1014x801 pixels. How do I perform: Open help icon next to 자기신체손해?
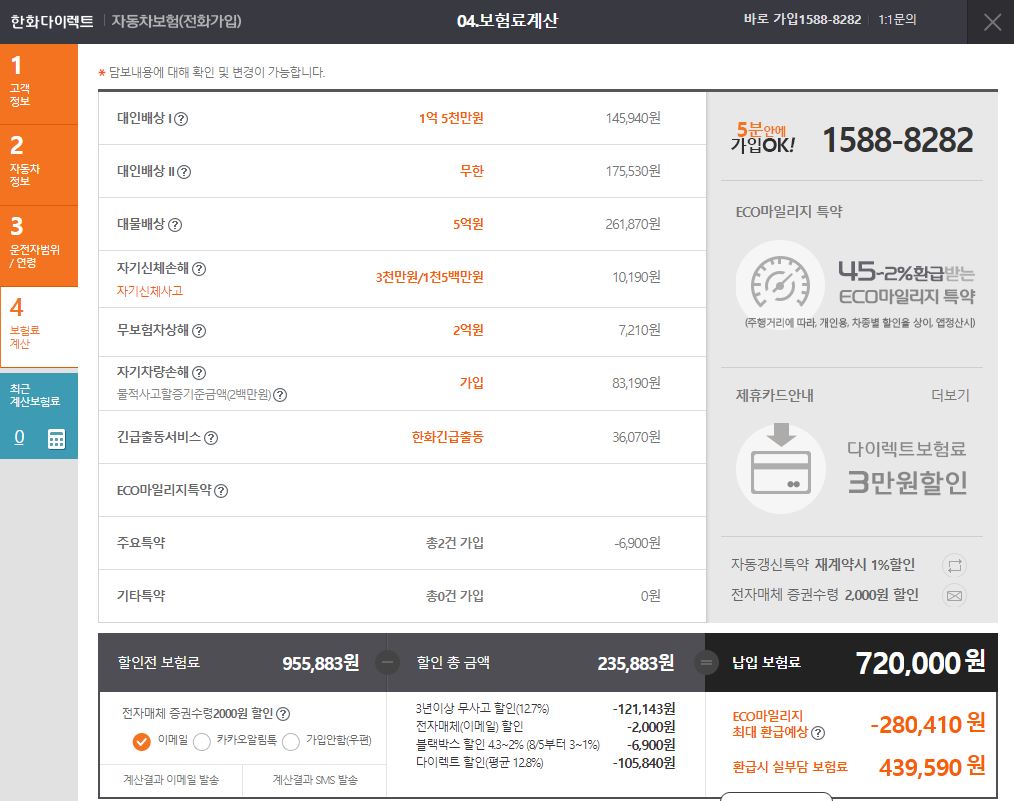point(199,269)
